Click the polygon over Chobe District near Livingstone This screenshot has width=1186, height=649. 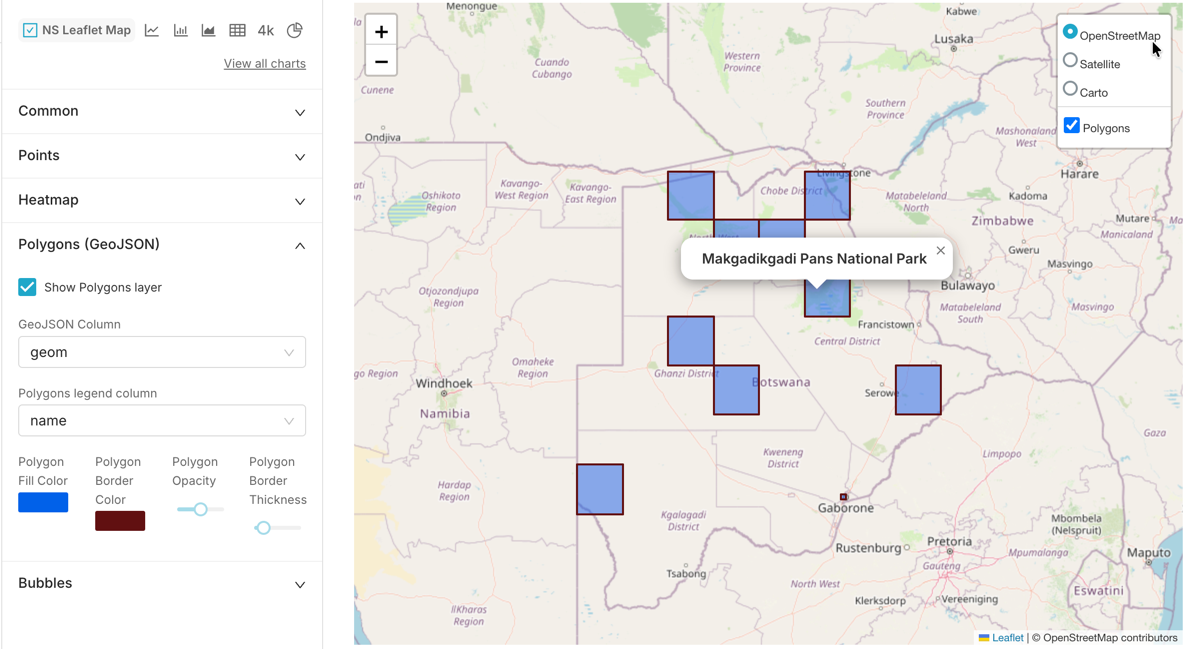coord(827,195)
